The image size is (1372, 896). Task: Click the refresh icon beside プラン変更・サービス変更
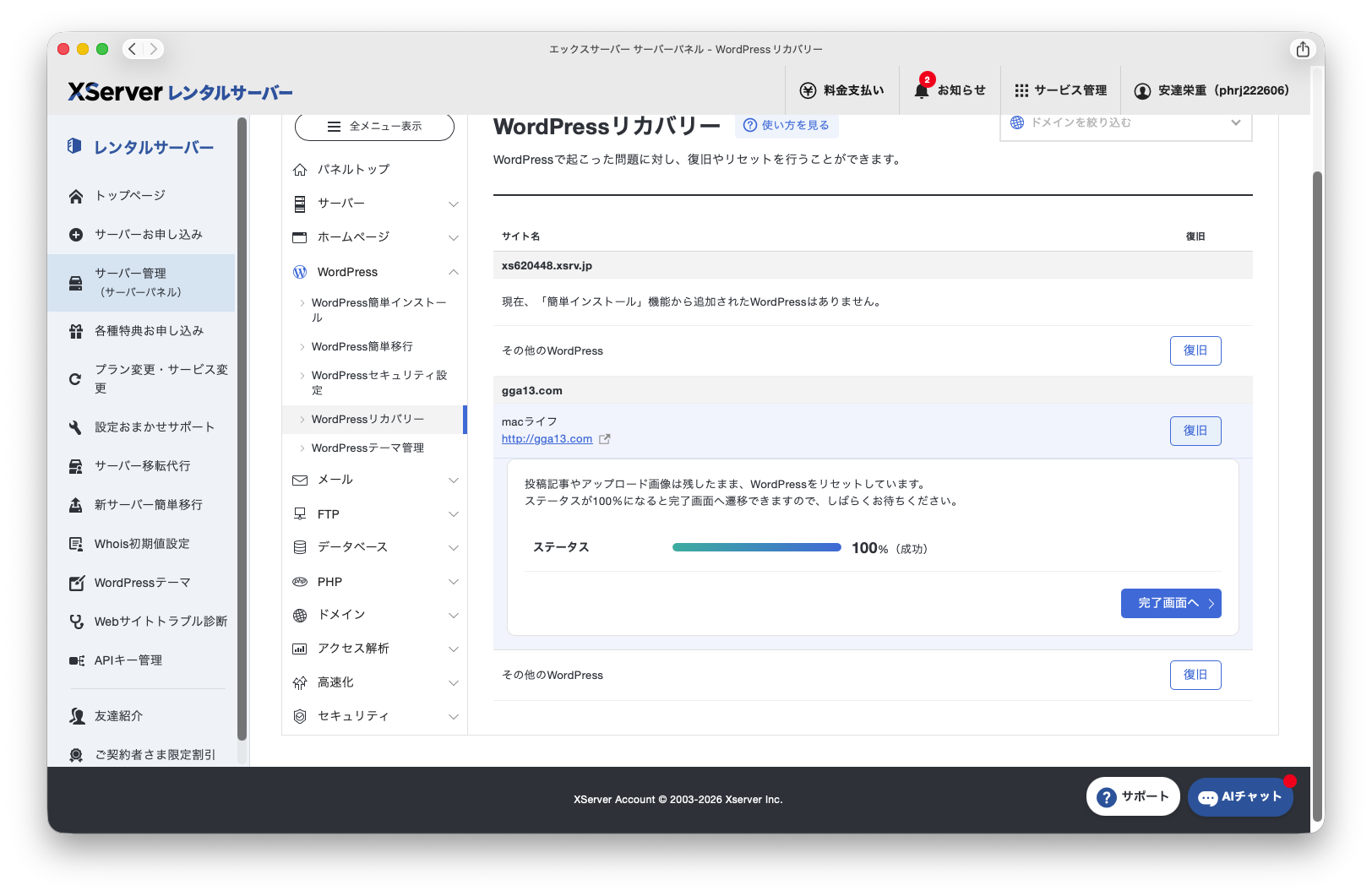(x=76, y=379)
